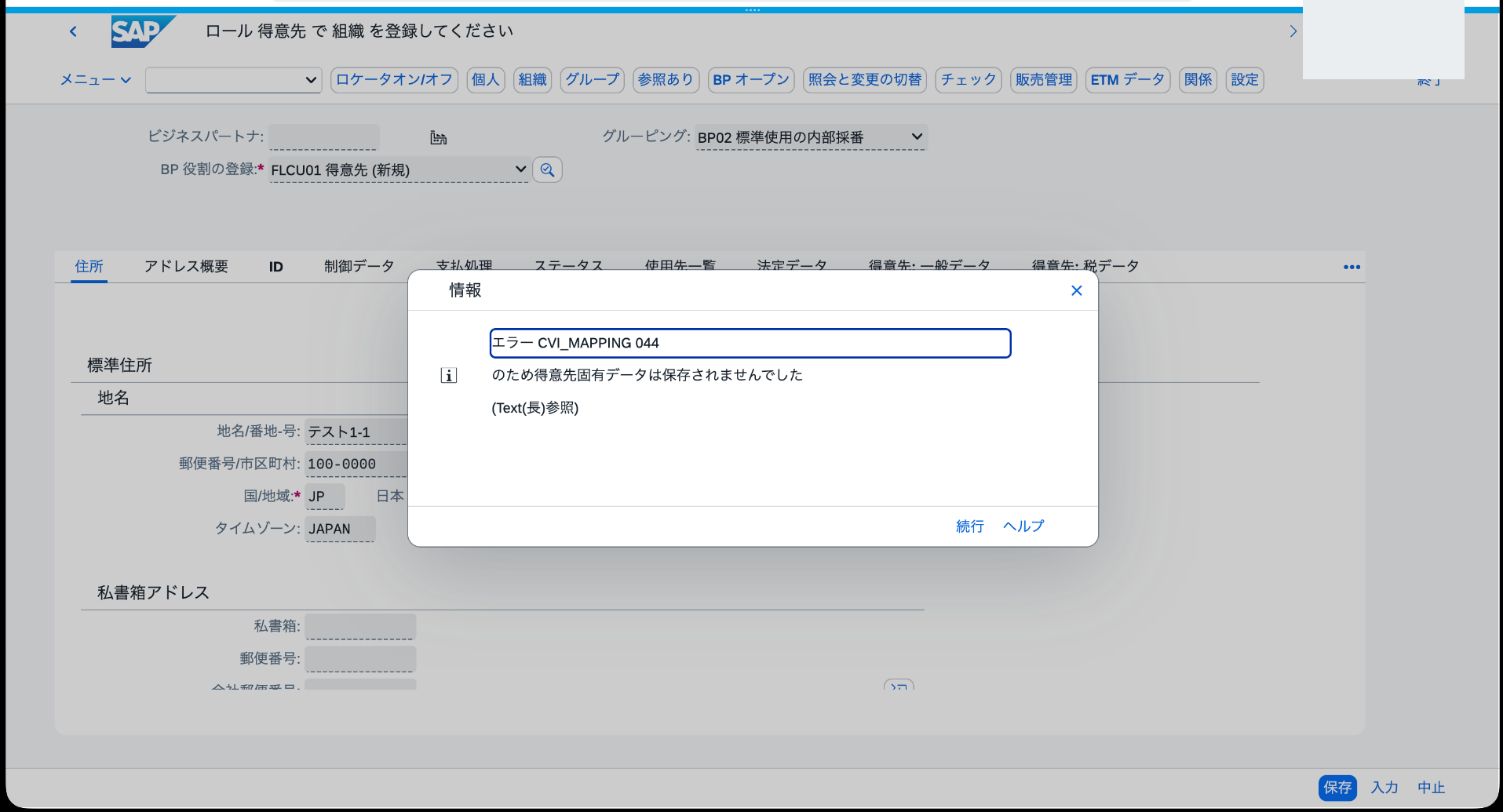Screen dimensions: 1503x812
Task: Click the 個人 toolbar button
Action: click(x=485, y=79)
